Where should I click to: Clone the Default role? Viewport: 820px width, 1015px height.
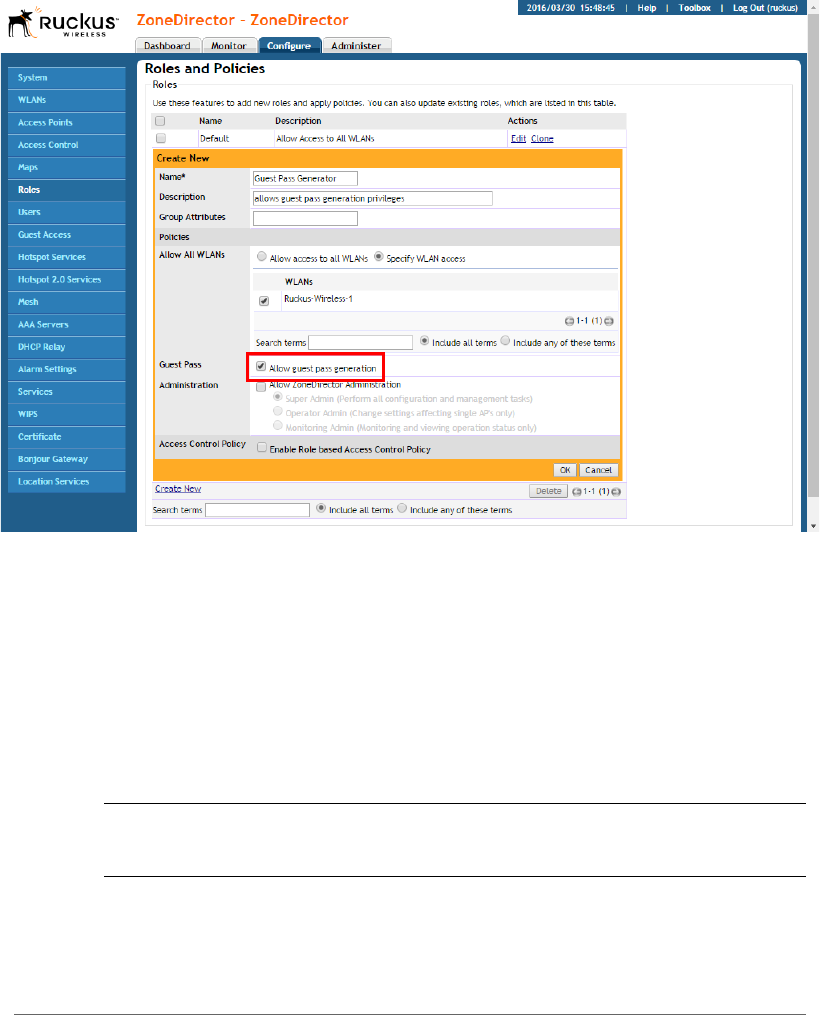[x=542, y=139]
